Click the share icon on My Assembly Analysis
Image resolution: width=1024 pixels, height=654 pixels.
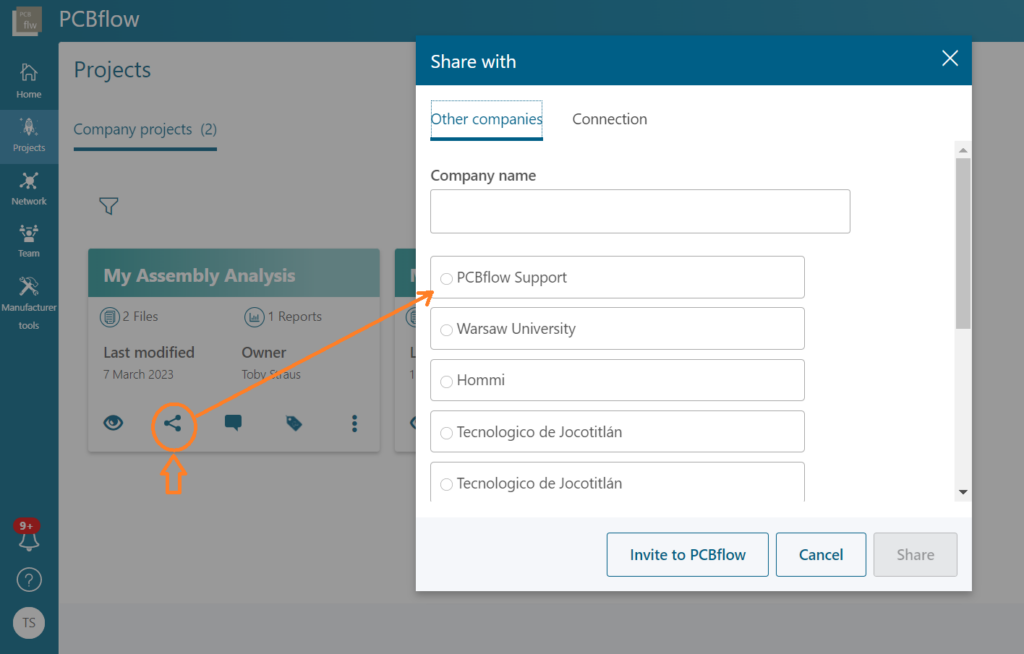(x=173, y=423)
